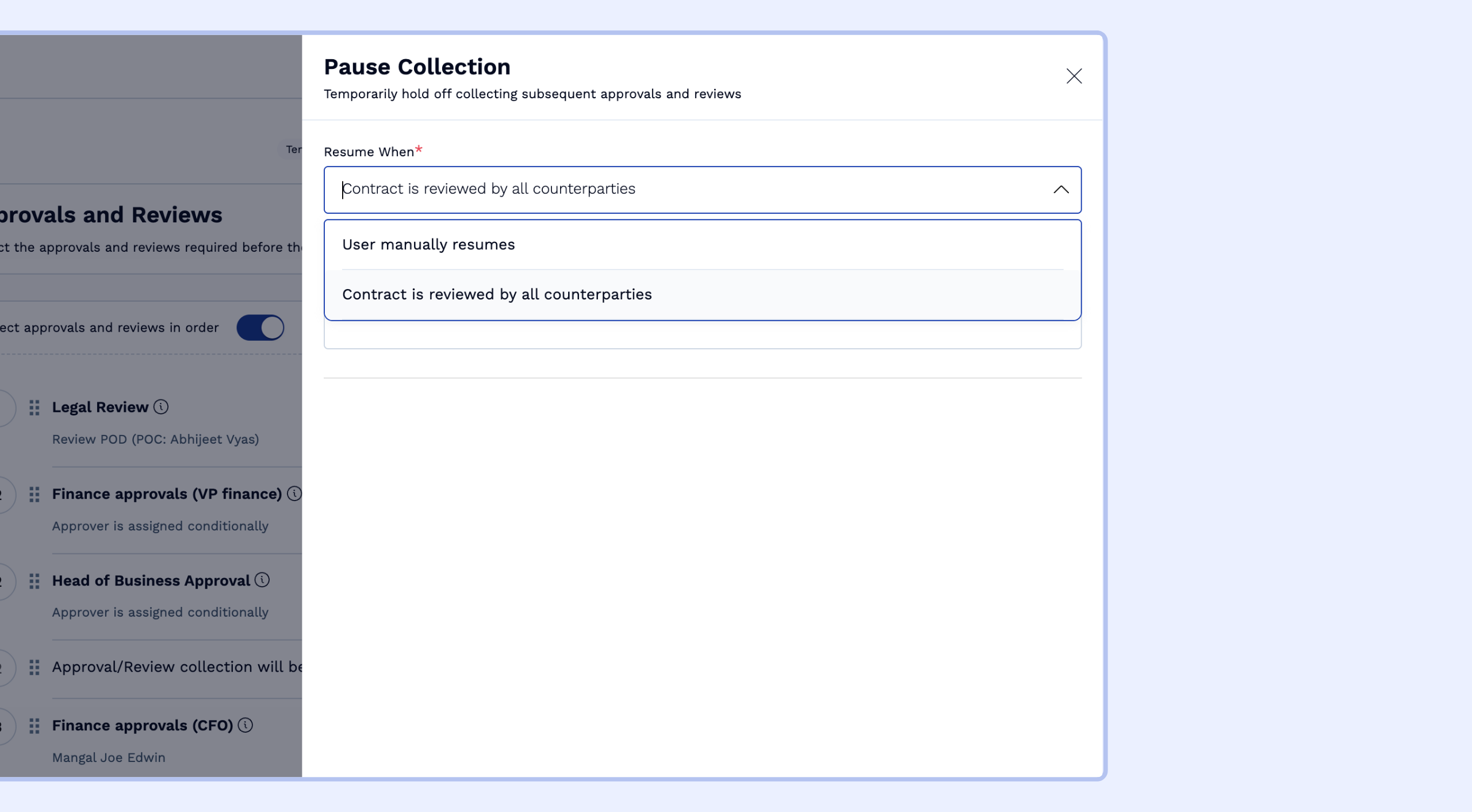
Task: Open the Finance approvals (CFO) step
Action: pyautogui.click(x=142, y=726)
